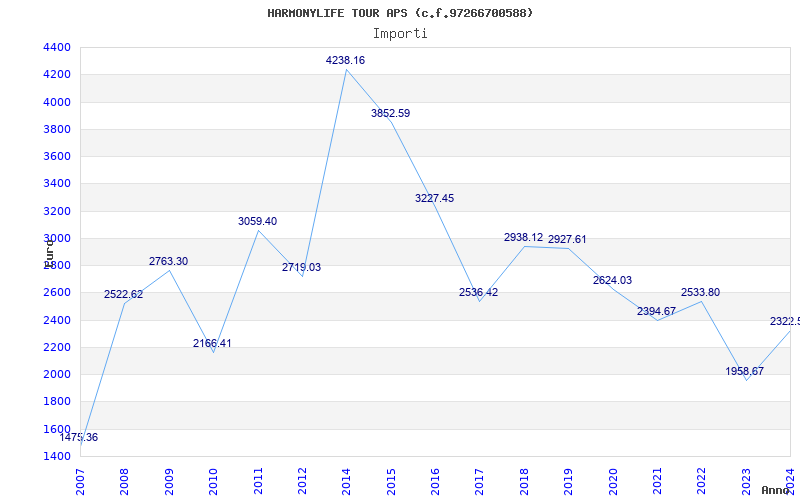Select the 2600 y-axis tick label

(57, 292)
